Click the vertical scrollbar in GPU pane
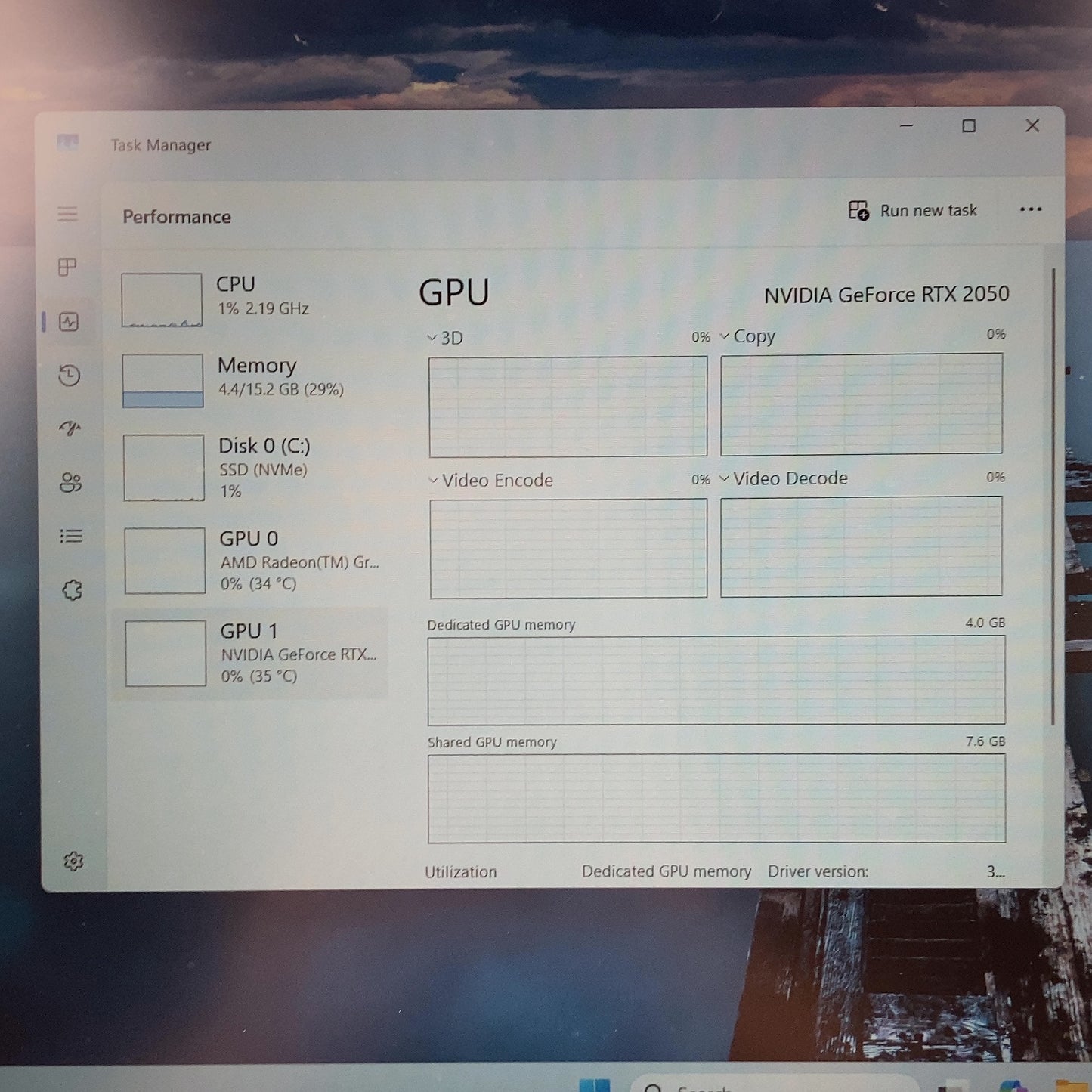The image size is (1092, 1092). (1053, 497)
